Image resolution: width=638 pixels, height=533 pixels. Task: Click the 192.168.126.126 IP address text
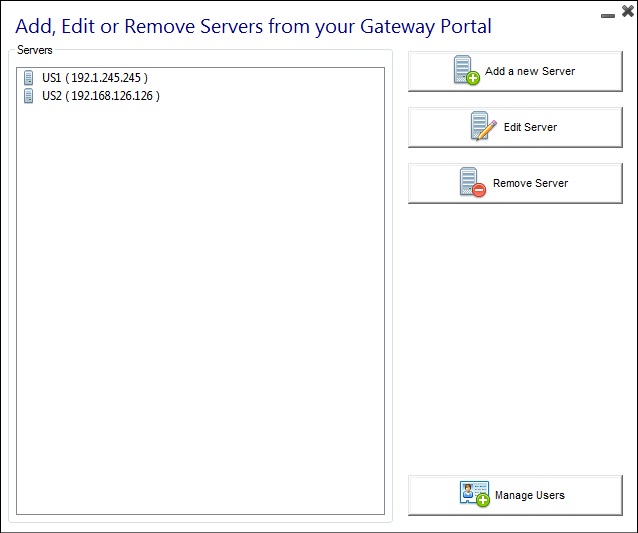click(113, 96)
